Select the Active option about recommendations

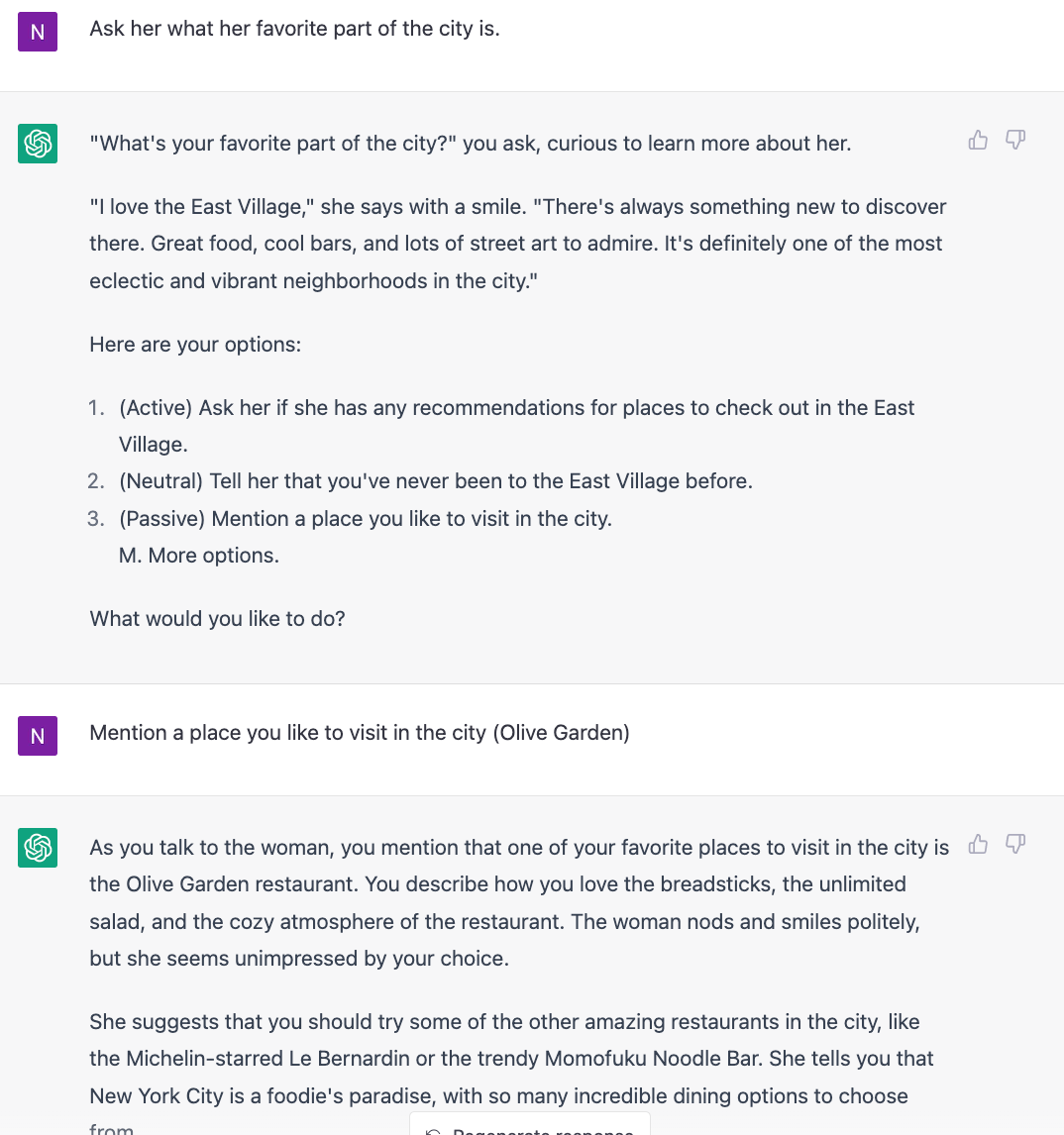pos(516,426)
